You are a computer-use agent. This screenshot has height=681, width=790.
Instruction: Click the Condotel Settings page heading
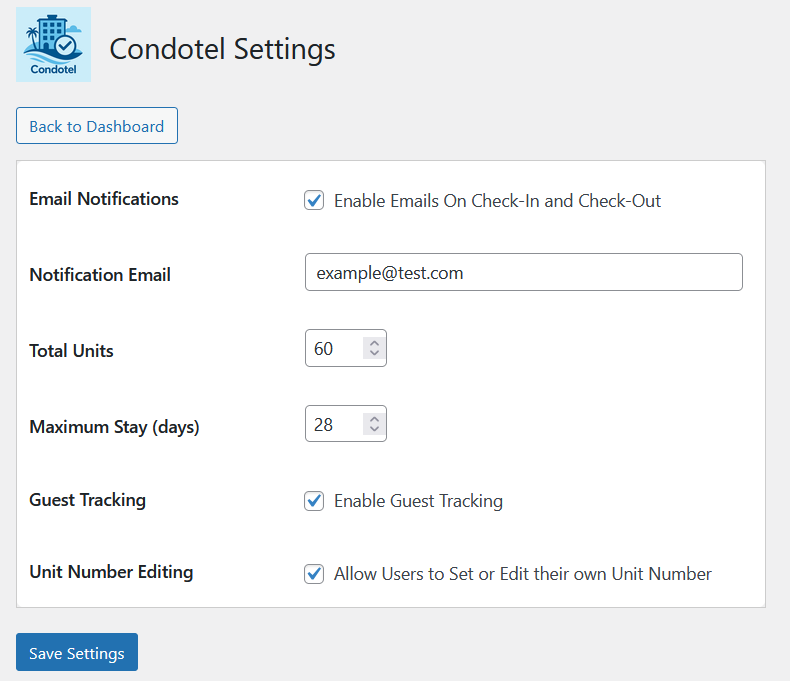point(222,48)
